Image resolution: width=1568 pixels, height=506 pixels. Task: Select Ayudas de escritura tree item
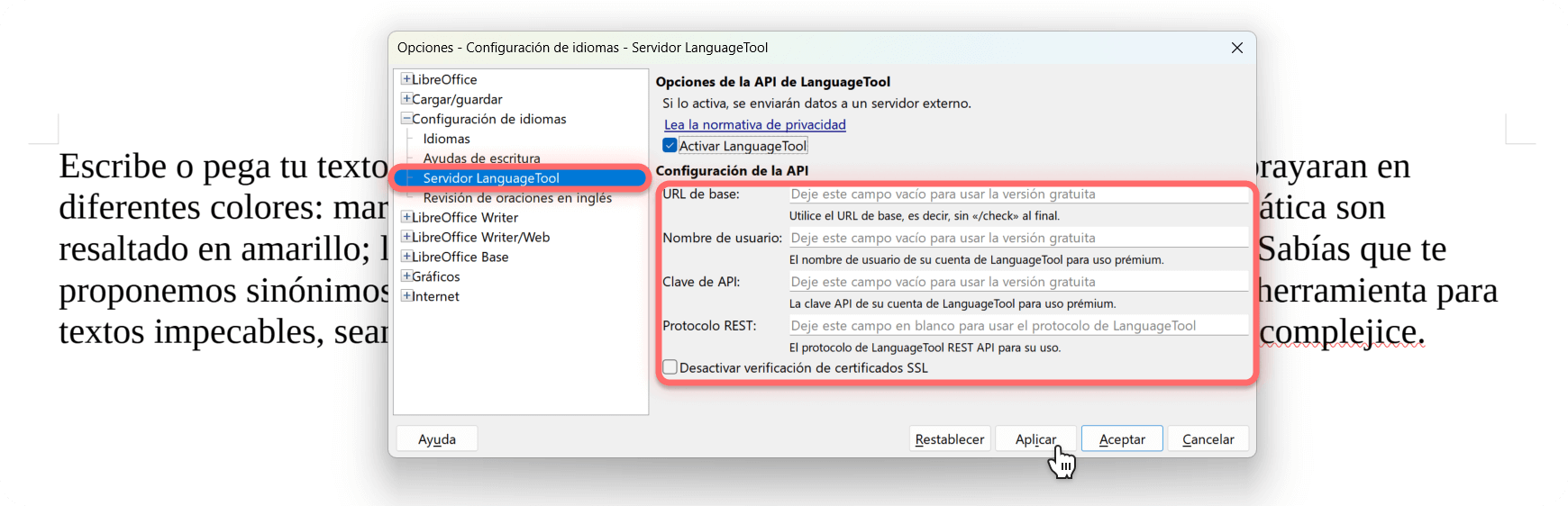482,158
